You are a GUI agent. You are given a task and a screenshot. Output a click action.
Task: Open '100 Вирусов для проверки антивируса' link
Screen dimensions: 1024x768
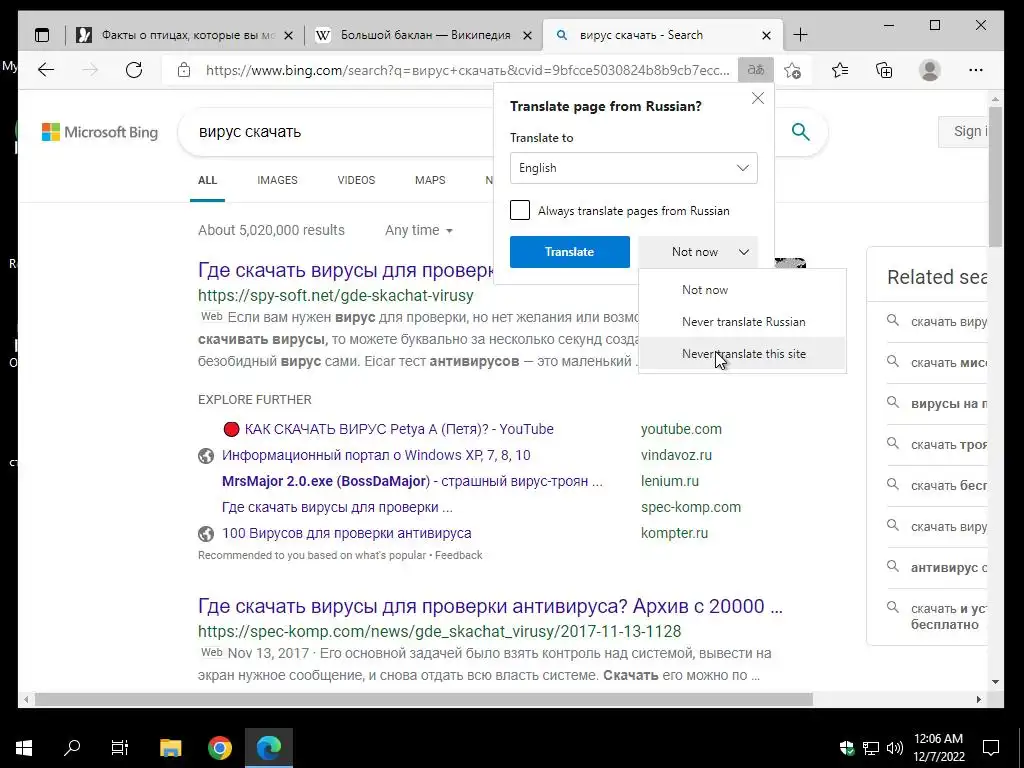[x=346, y=533]
